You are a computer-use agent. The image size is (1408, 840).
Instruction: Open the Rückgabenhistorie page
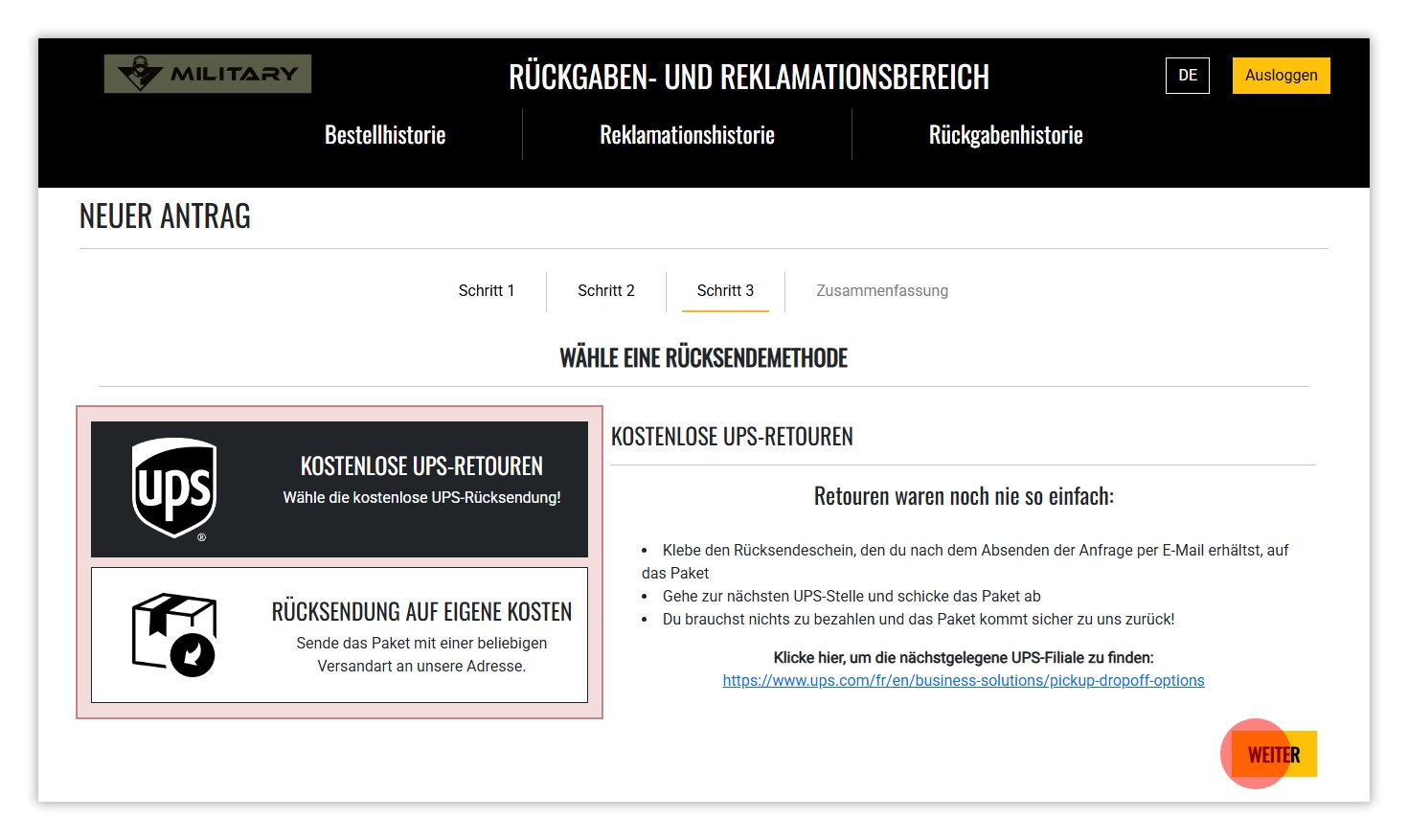[1006, 135]
